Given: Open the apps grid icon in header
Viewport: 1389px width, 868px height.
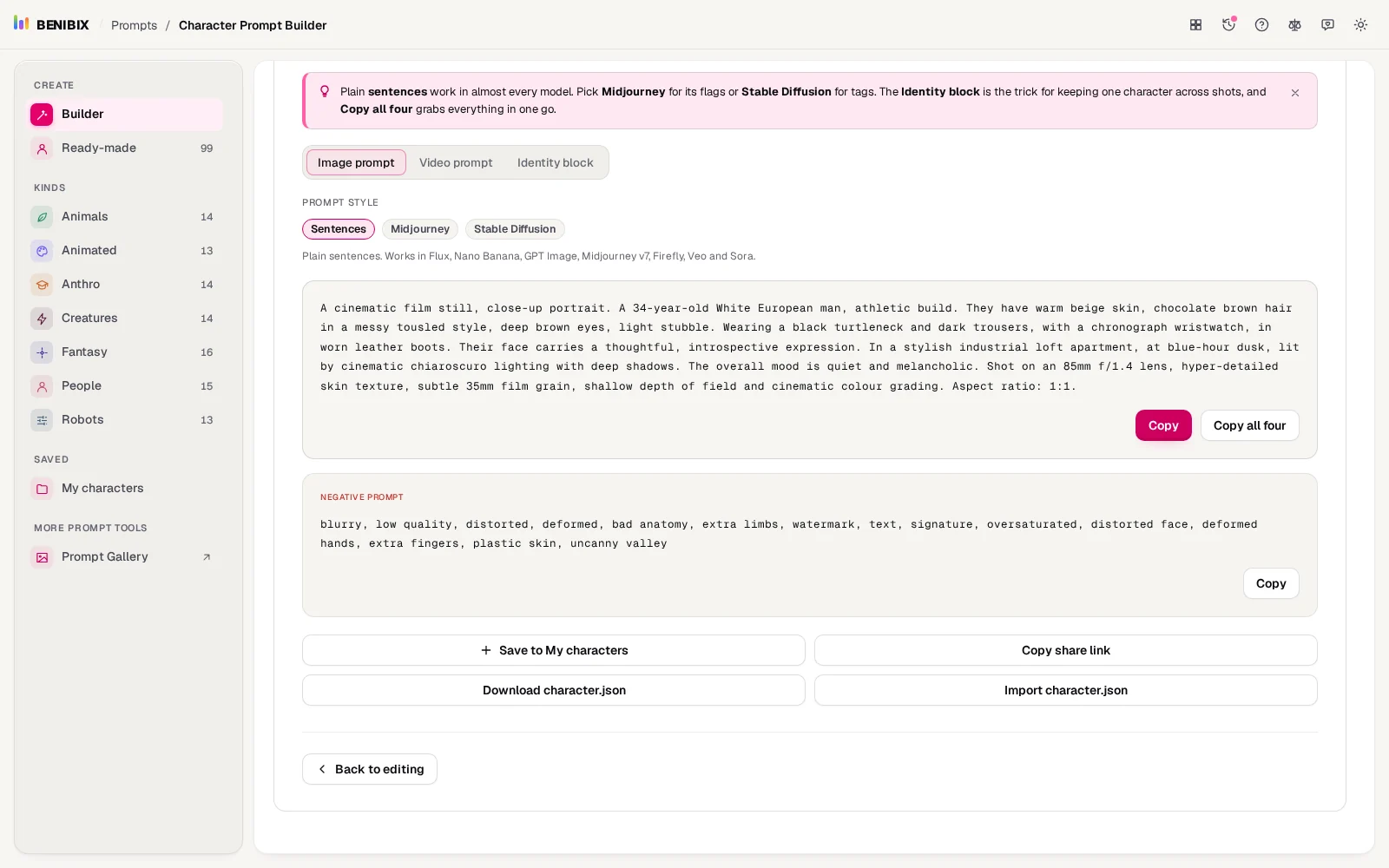Looking at the screenshot, I should point(1195,25).
